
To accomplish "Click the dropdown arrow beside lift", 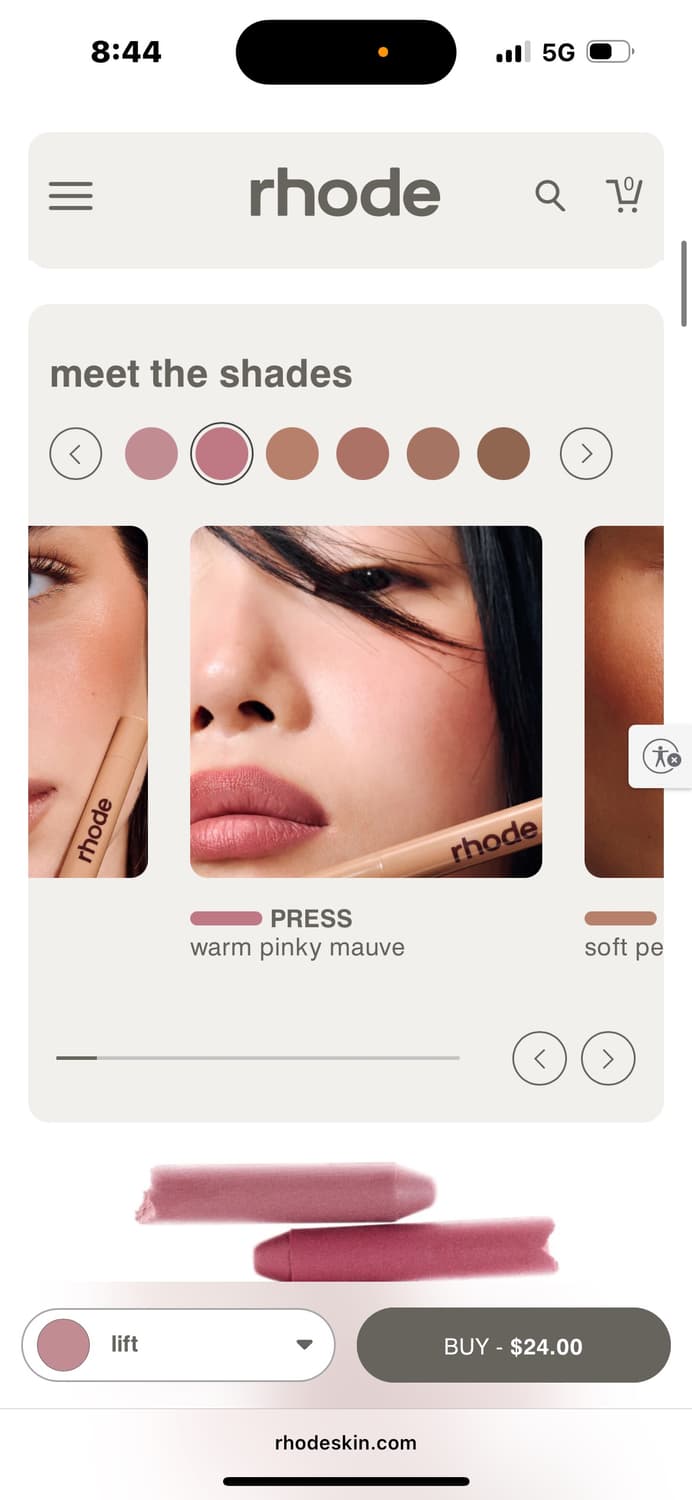I will 305,1345.
